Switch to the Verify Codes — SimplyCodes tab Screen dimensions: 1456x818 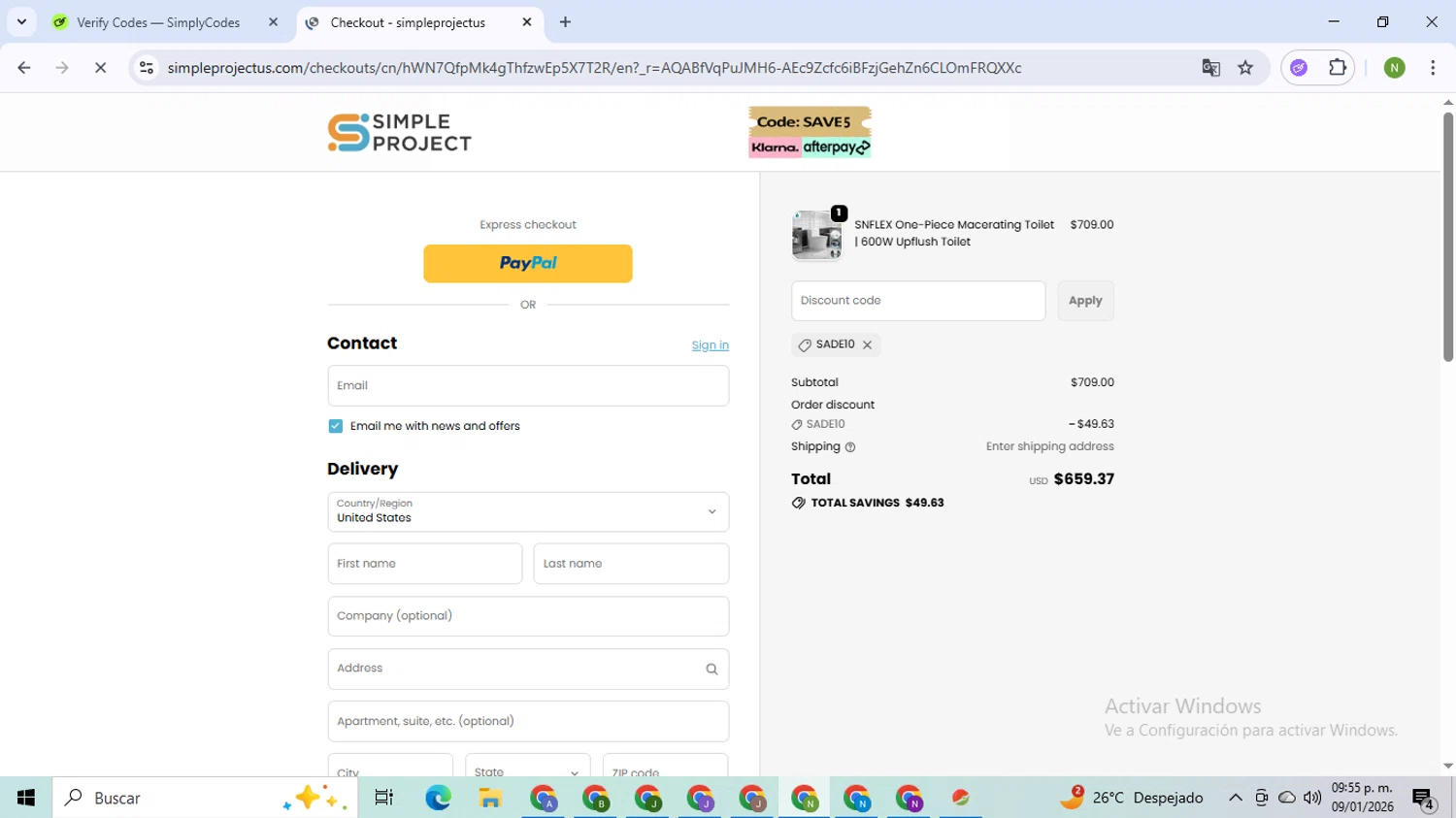tap(160, 22)
